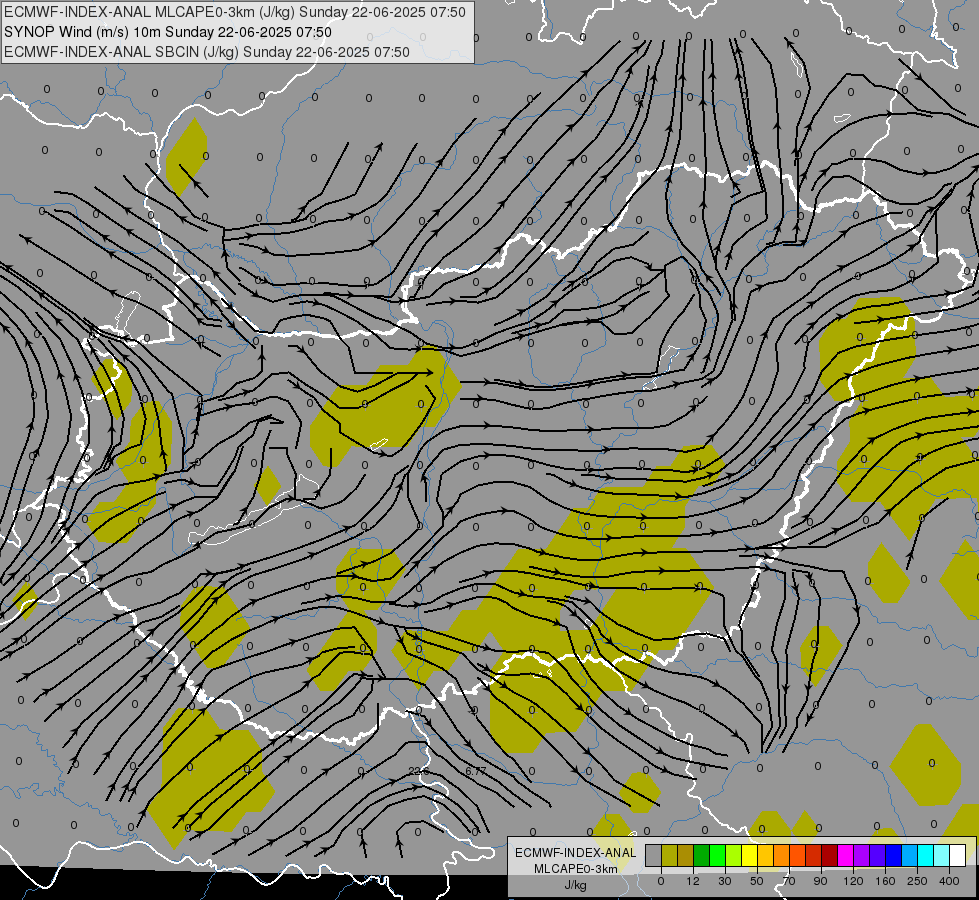
Task: Select the cyan swatch right of 250
Action: [926, 855]
